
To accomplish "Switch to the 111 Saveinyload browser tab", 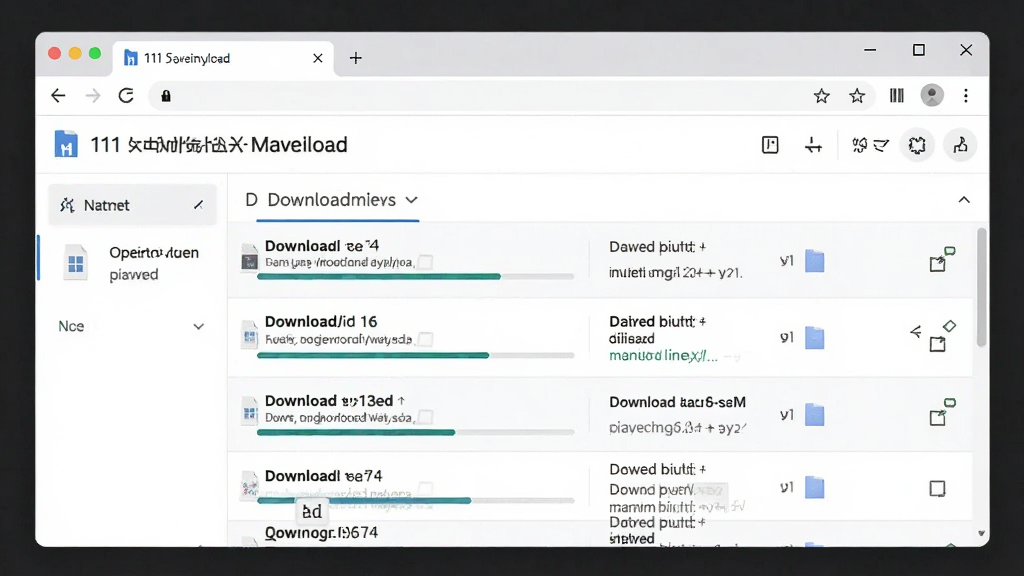I will (223, 58).
